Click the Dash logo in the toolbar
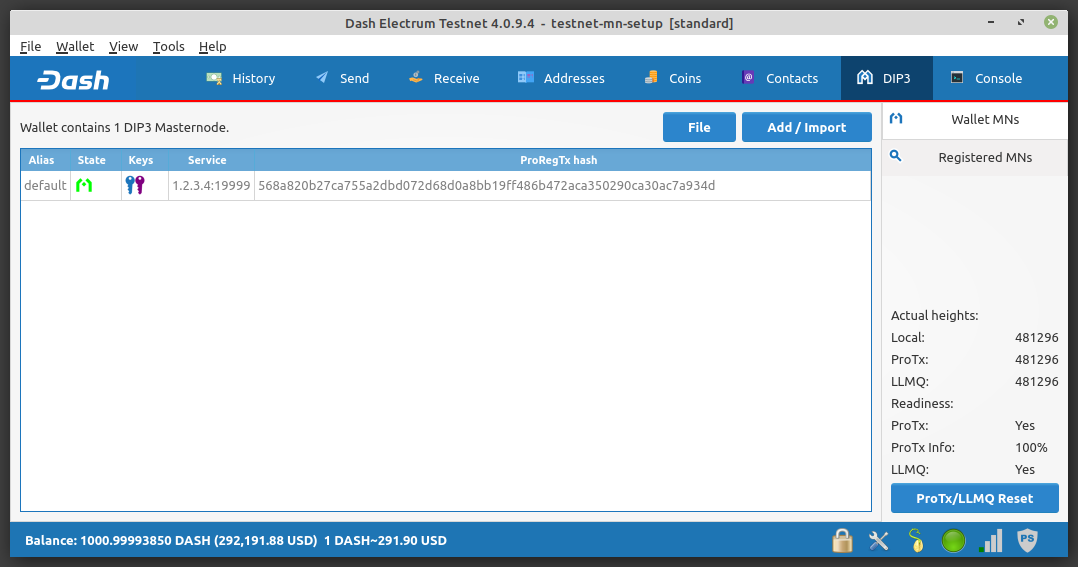 coord(73,79)
